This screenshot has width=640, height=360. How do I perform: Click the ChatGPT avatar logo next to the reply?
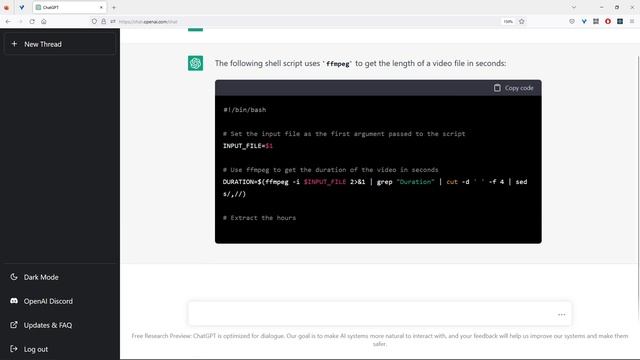196,63
